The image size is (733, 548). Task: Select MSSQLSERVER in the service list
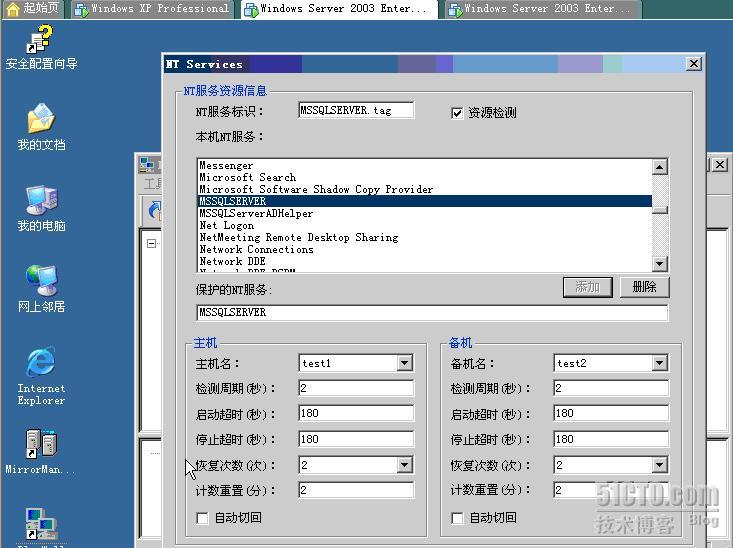point(425,201)
